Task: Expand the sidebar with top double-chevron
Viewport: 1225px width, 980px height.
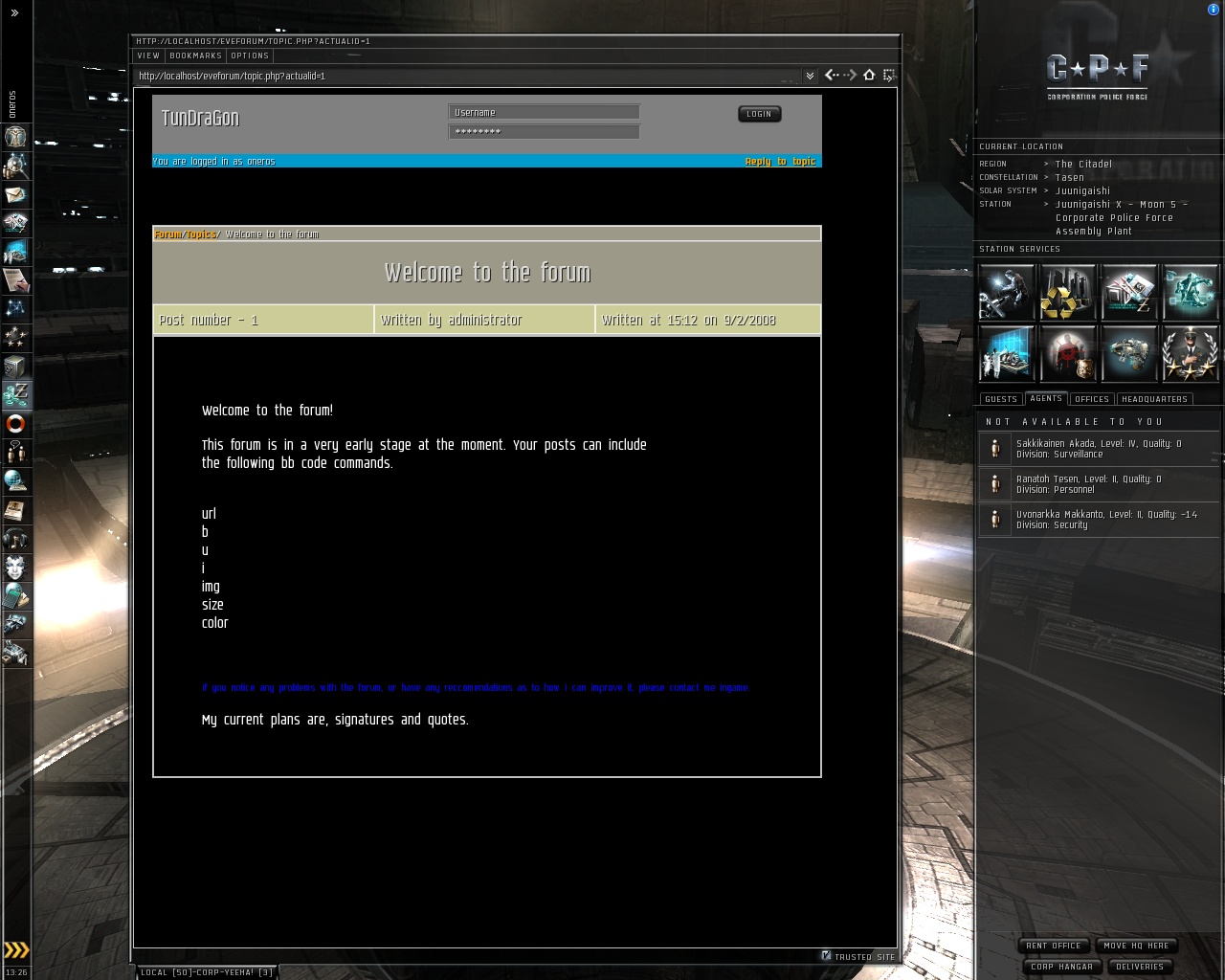Action: click(x=14, y=13)
